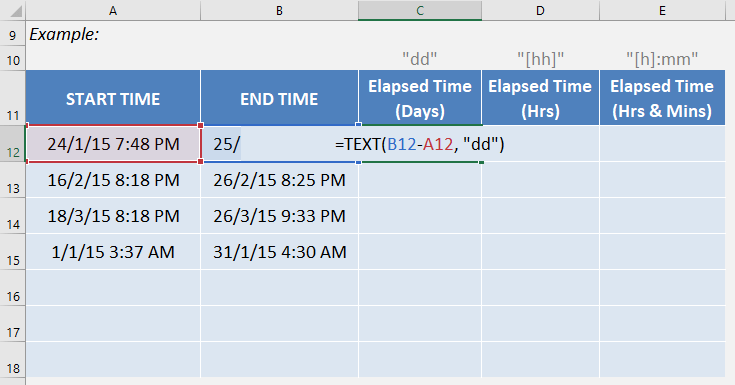Select row 15 header
The image size is (735, 385).
13,252
